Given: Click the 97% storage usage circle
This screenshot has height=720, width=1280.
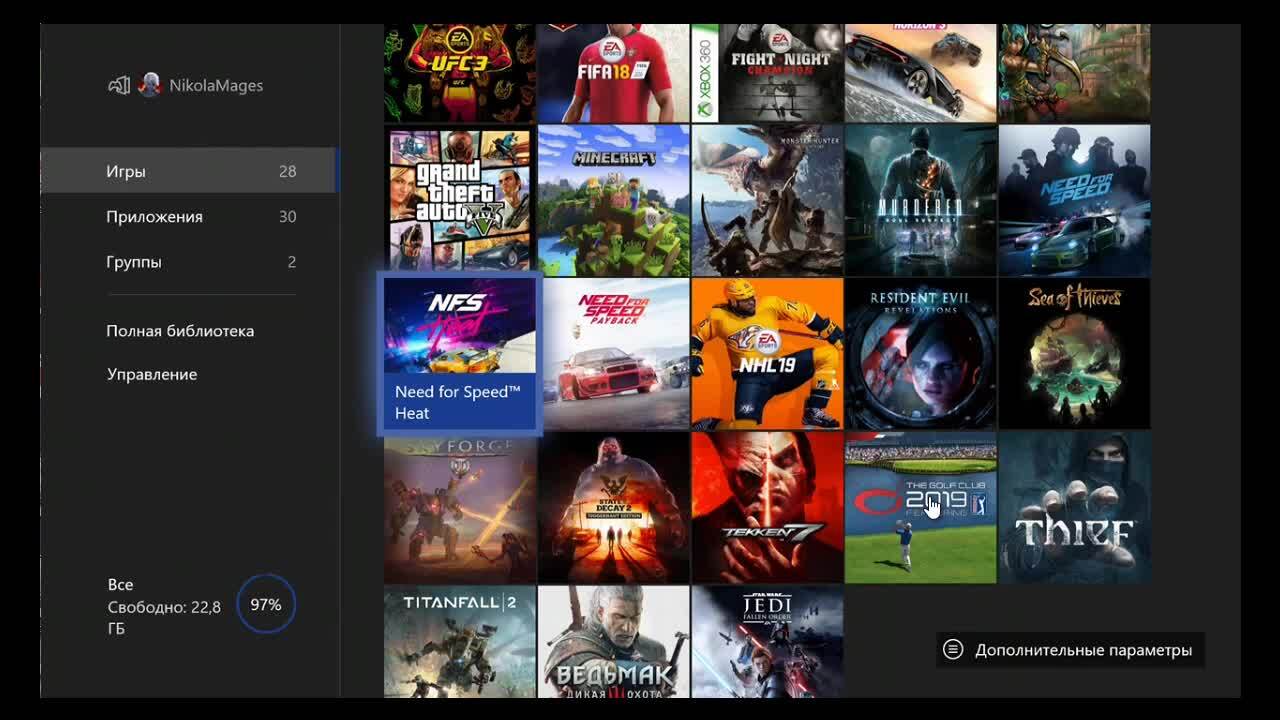Looking at the screenshot, I should (x=266, y=605).
